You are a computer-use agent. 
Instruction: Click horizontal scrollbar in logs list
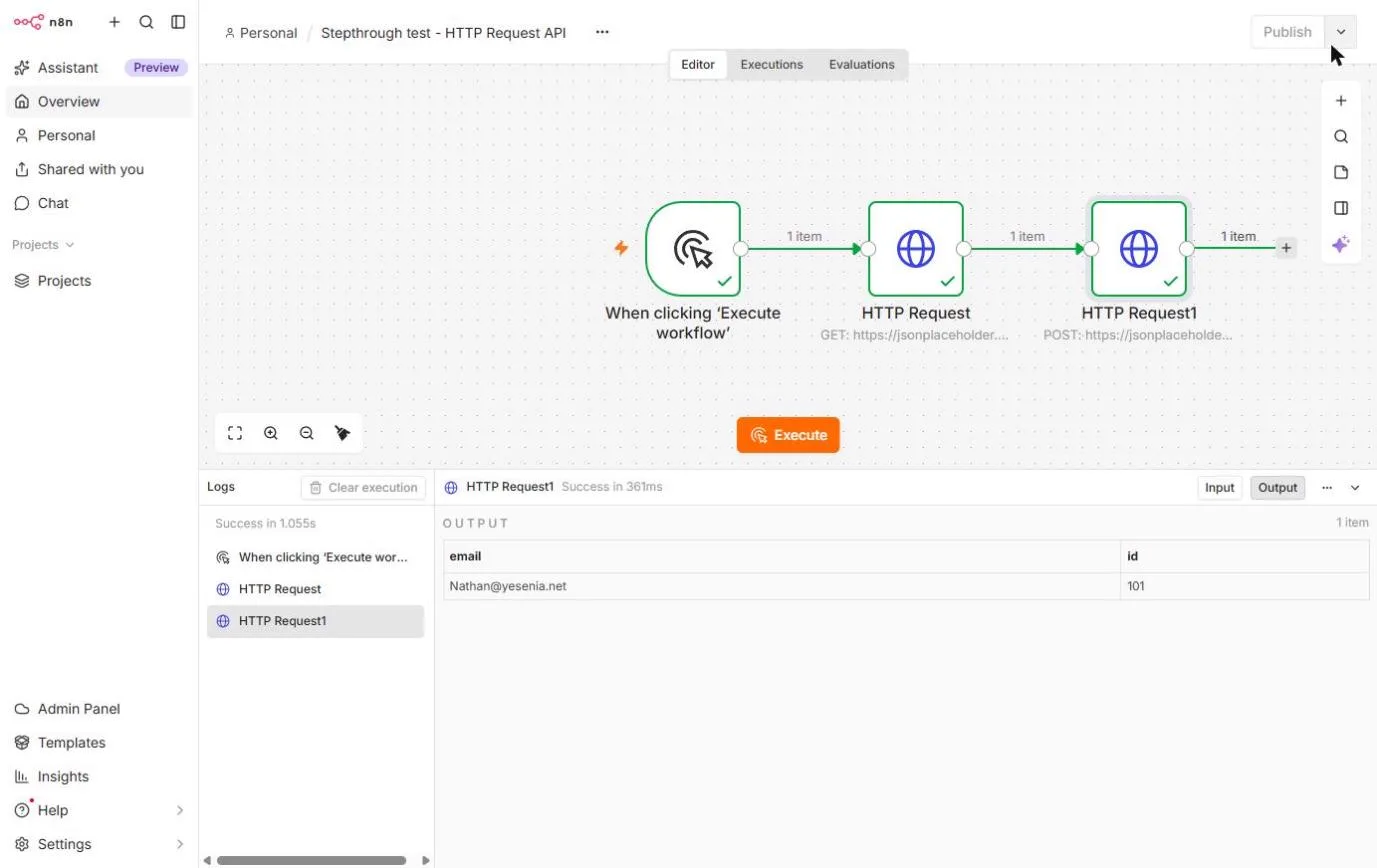311,860
